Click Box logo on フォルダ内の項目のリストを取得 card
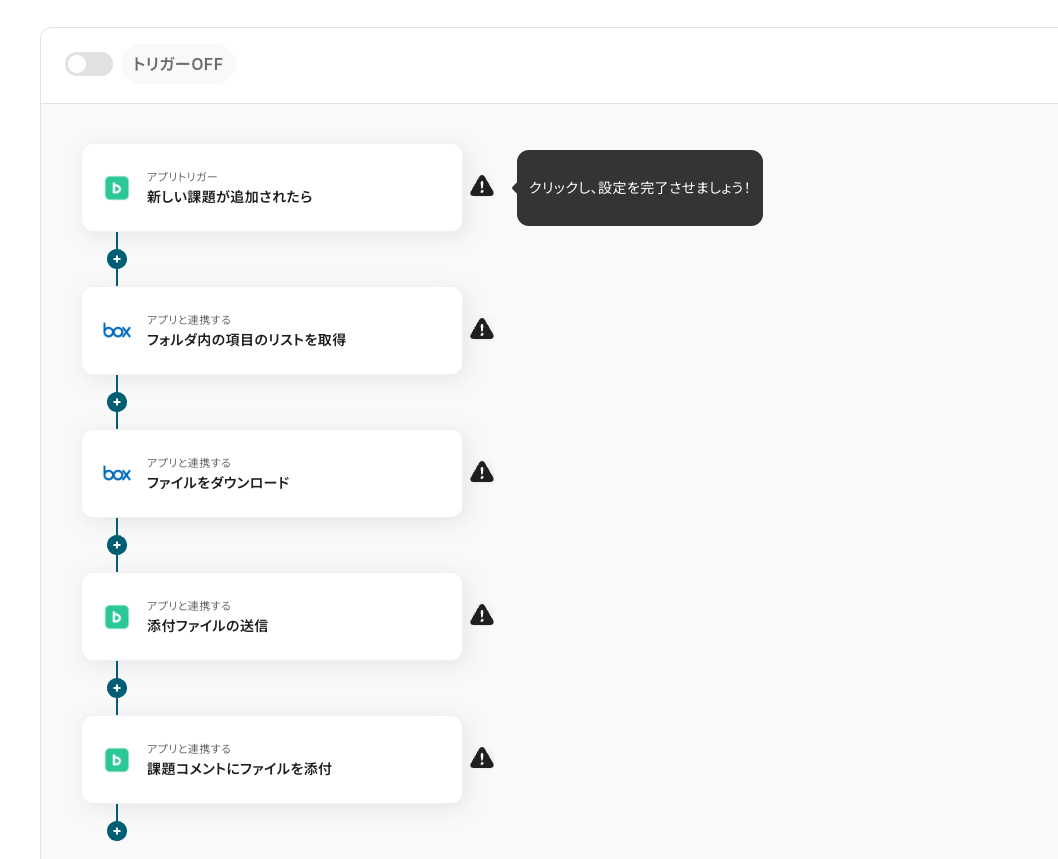 [117, 331]
